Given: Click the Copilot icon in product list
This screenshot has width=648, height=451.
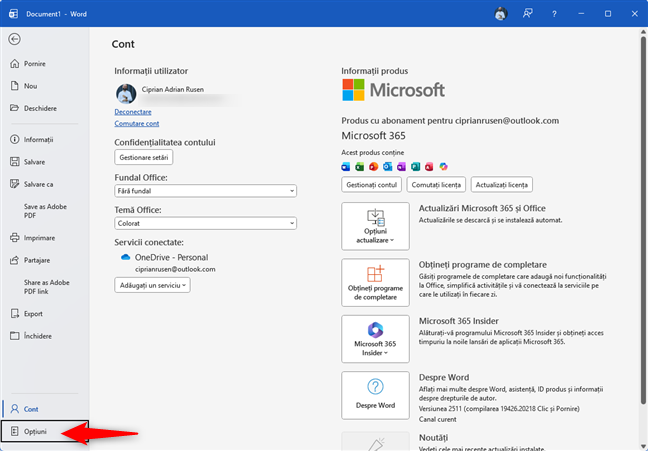Looking at the screenshot, I should (x=443, y=166).
